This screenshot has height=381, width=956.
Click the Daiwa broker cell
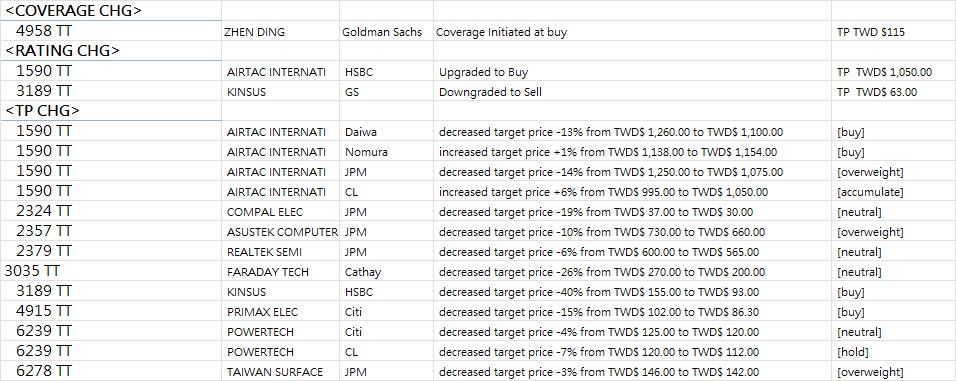click(386, 132)
